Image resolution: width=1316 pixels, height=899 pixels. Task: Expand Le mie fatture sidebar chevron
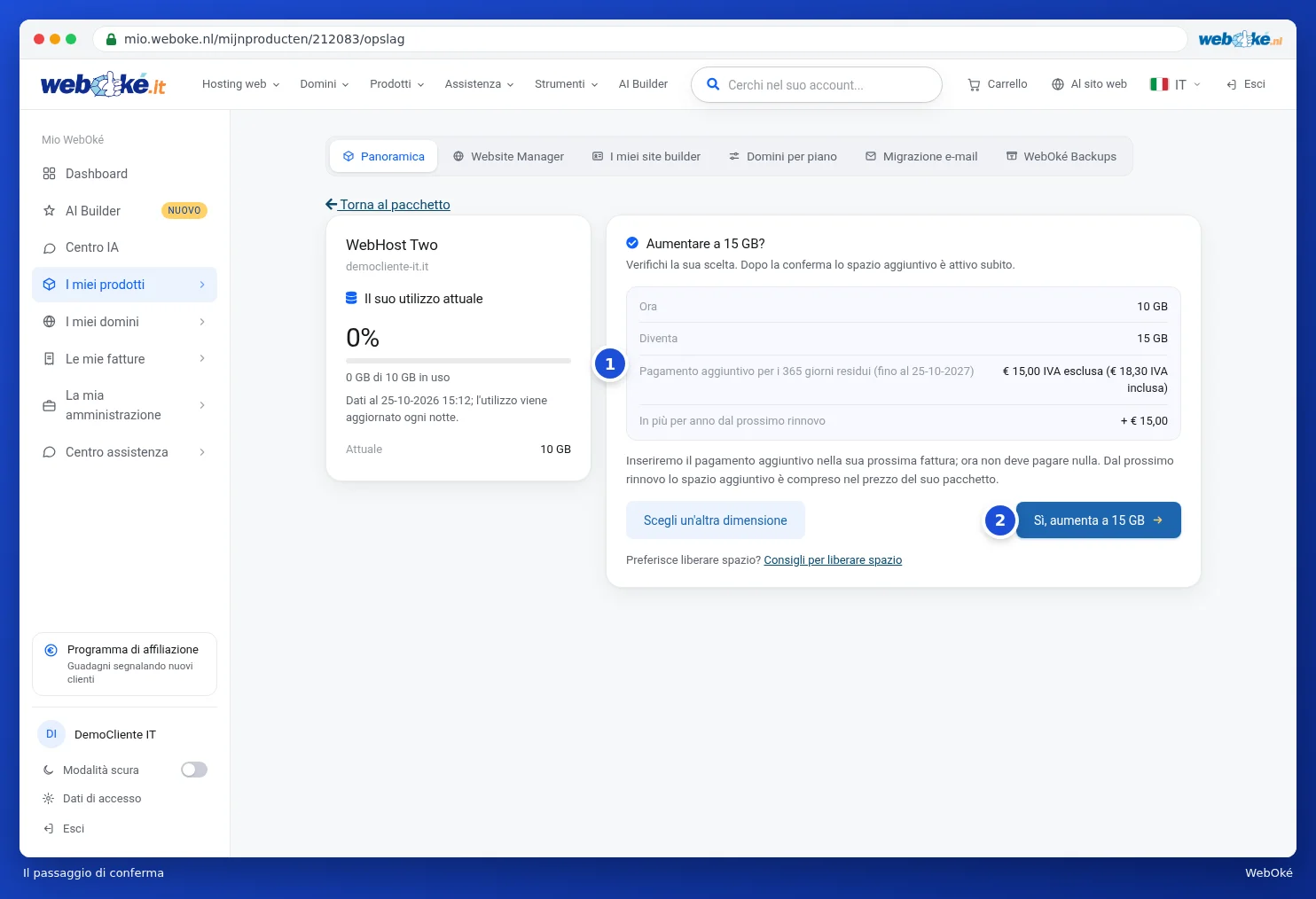tap(202, 359)
